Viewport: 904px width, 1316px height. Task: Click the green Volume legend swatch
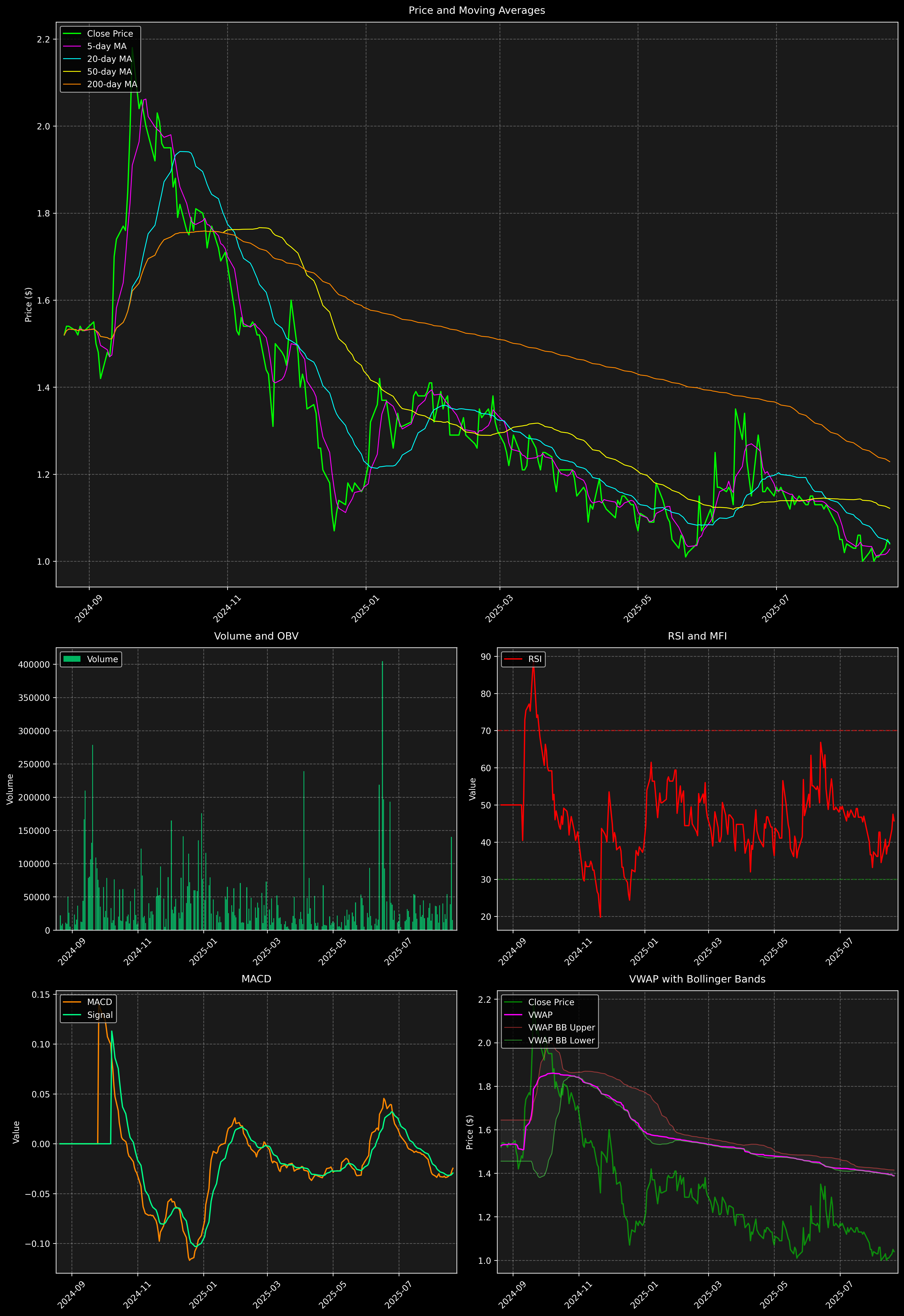[x=72, y=659]
